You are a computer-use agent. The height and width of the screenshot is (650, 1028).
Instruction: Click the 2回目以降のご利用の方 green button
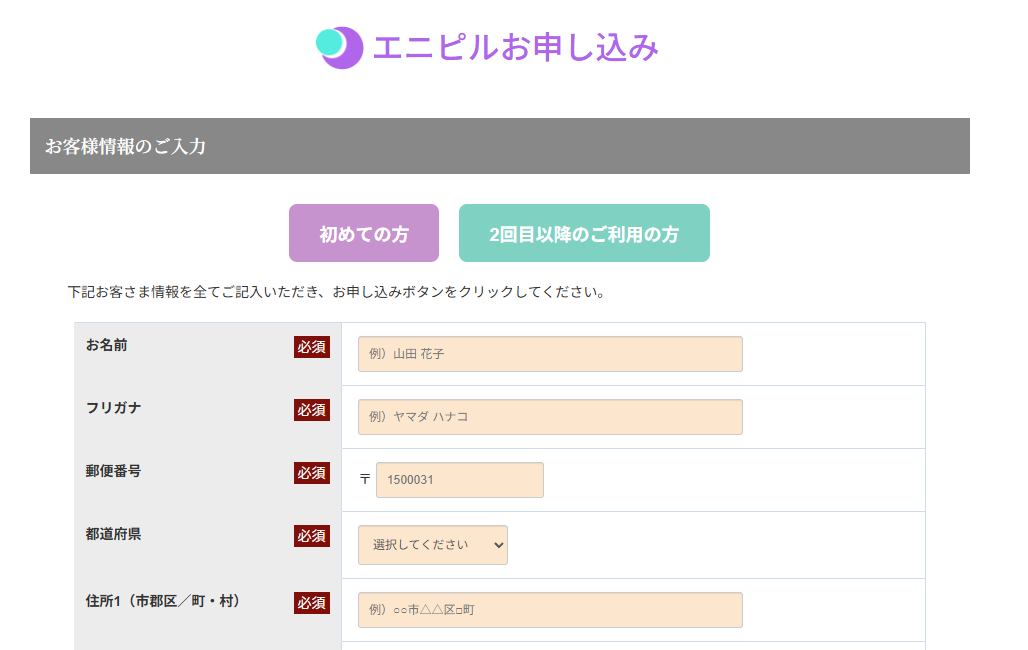584,232
